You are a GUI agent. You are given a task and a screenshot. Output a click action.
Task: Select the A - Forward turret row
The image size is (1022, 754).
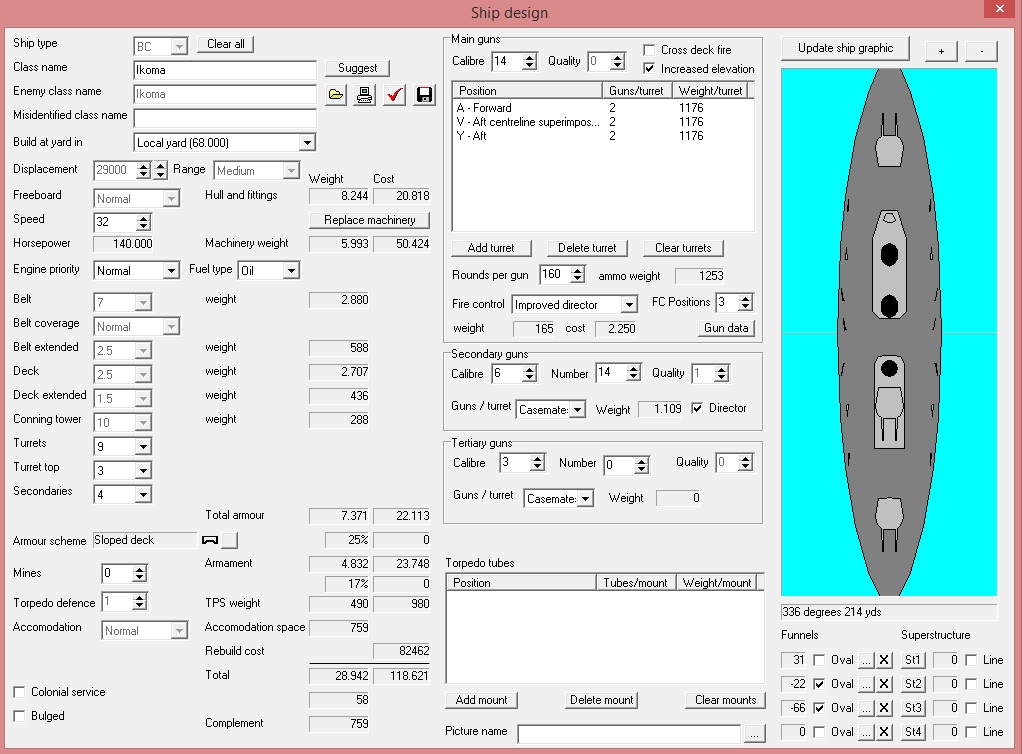pyautogui.click(x=602, y=108)
